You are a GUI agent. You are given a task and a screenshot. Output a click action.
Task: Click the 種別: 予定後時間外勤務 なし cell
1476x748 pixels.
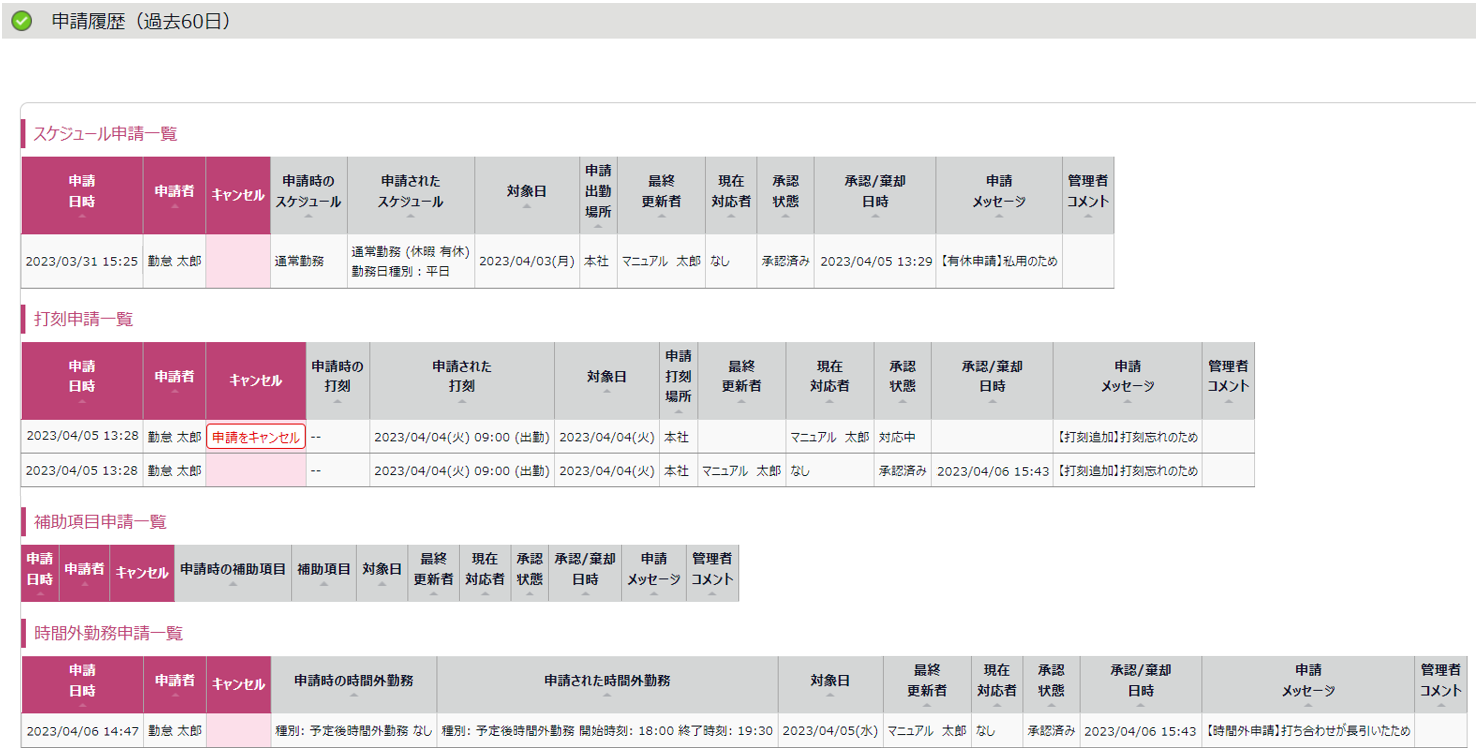click(353, 731)
